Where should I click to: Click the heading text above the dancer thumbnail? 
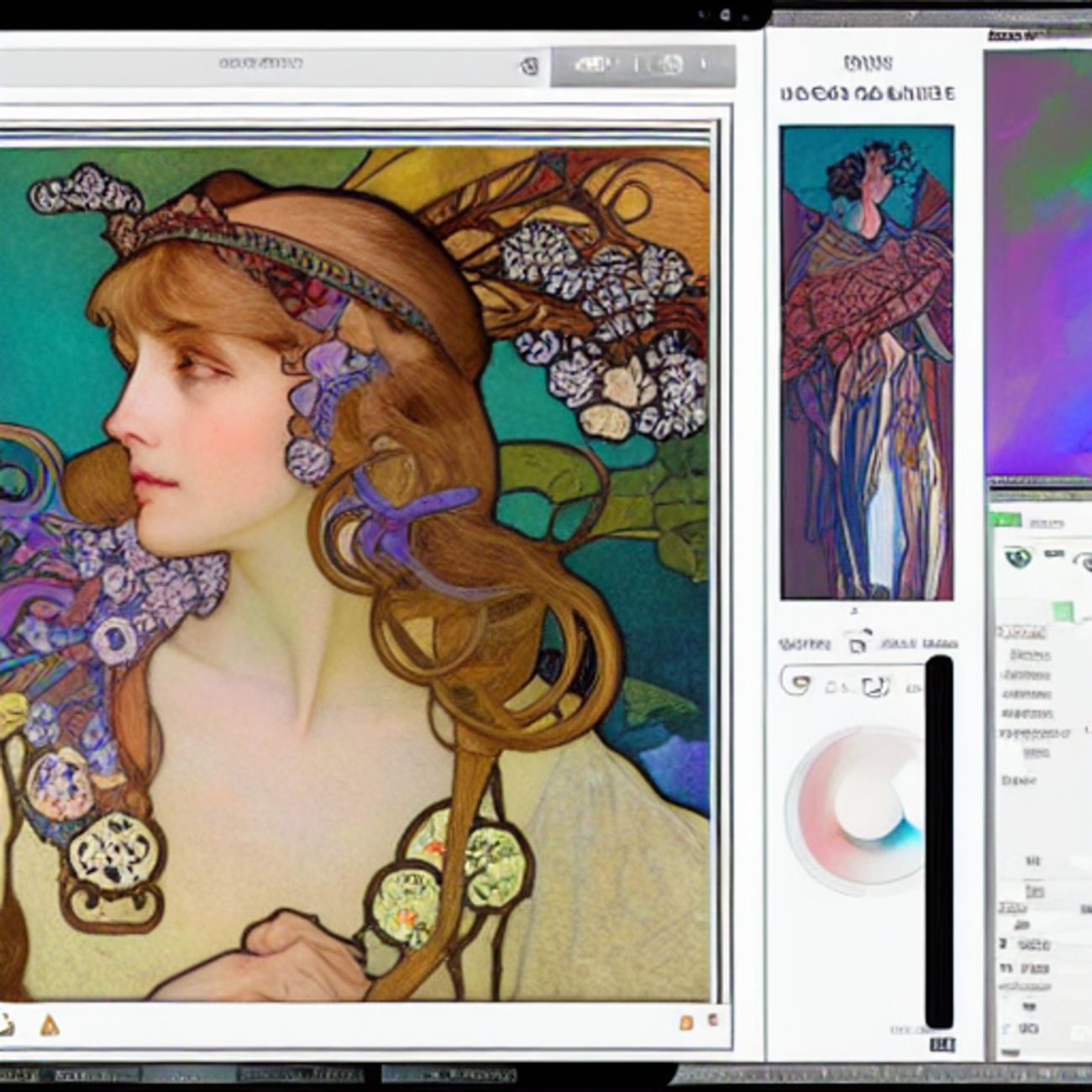[867, 93]
